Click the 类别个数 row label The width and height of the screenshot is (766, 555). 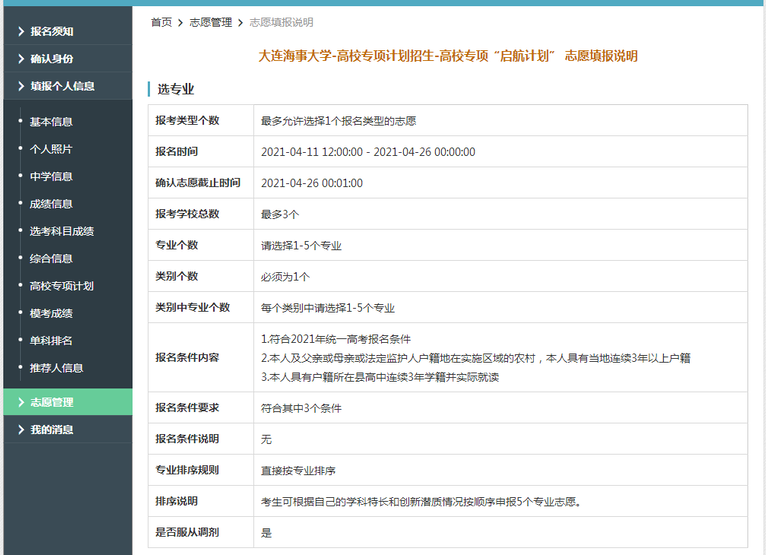coord(176,277)
